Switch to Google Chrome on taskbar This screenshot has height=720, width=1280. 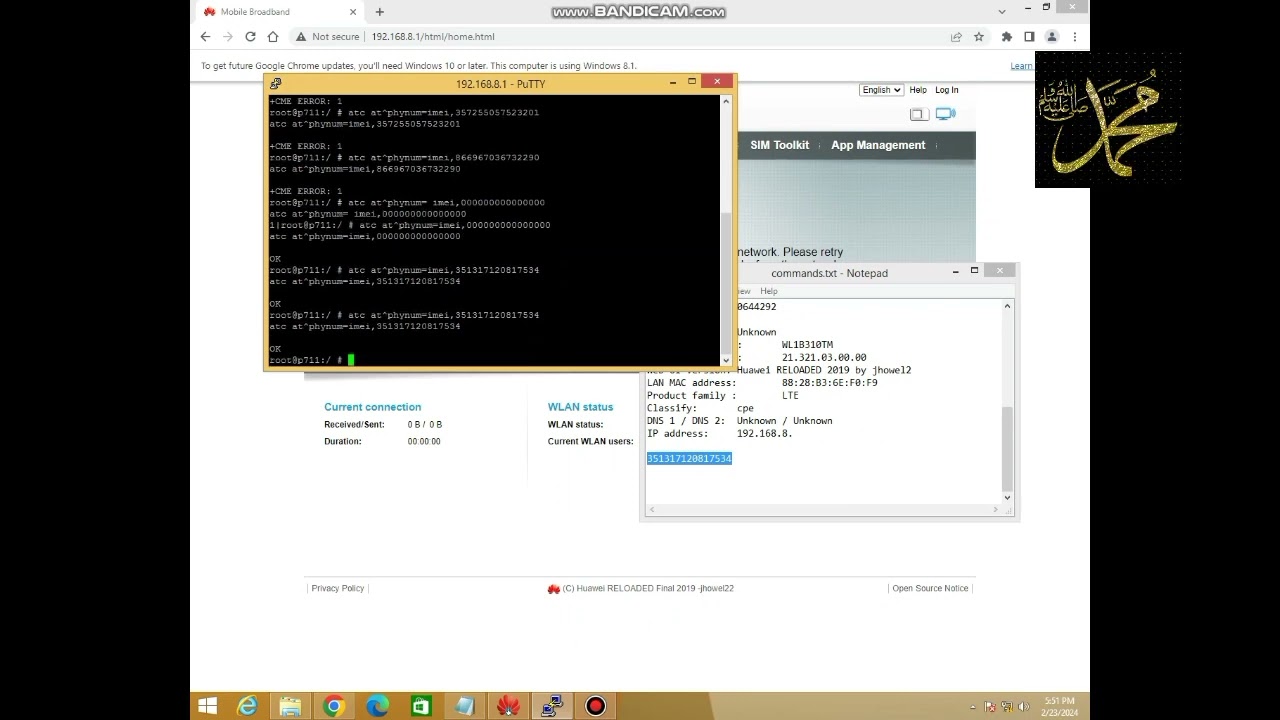pos(334,706)
